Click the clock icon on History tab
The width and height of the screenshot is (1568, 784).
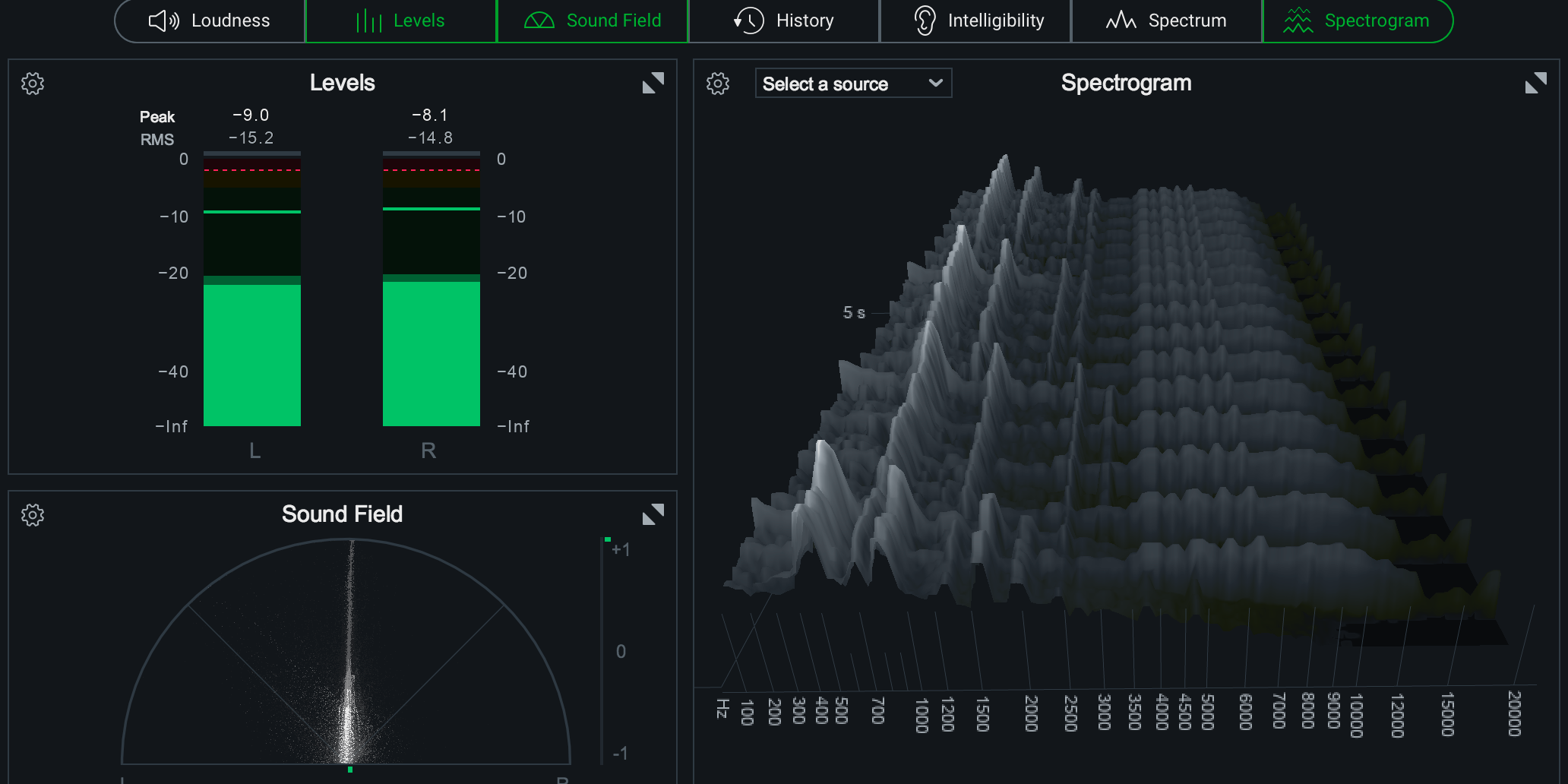pos(749,21)
